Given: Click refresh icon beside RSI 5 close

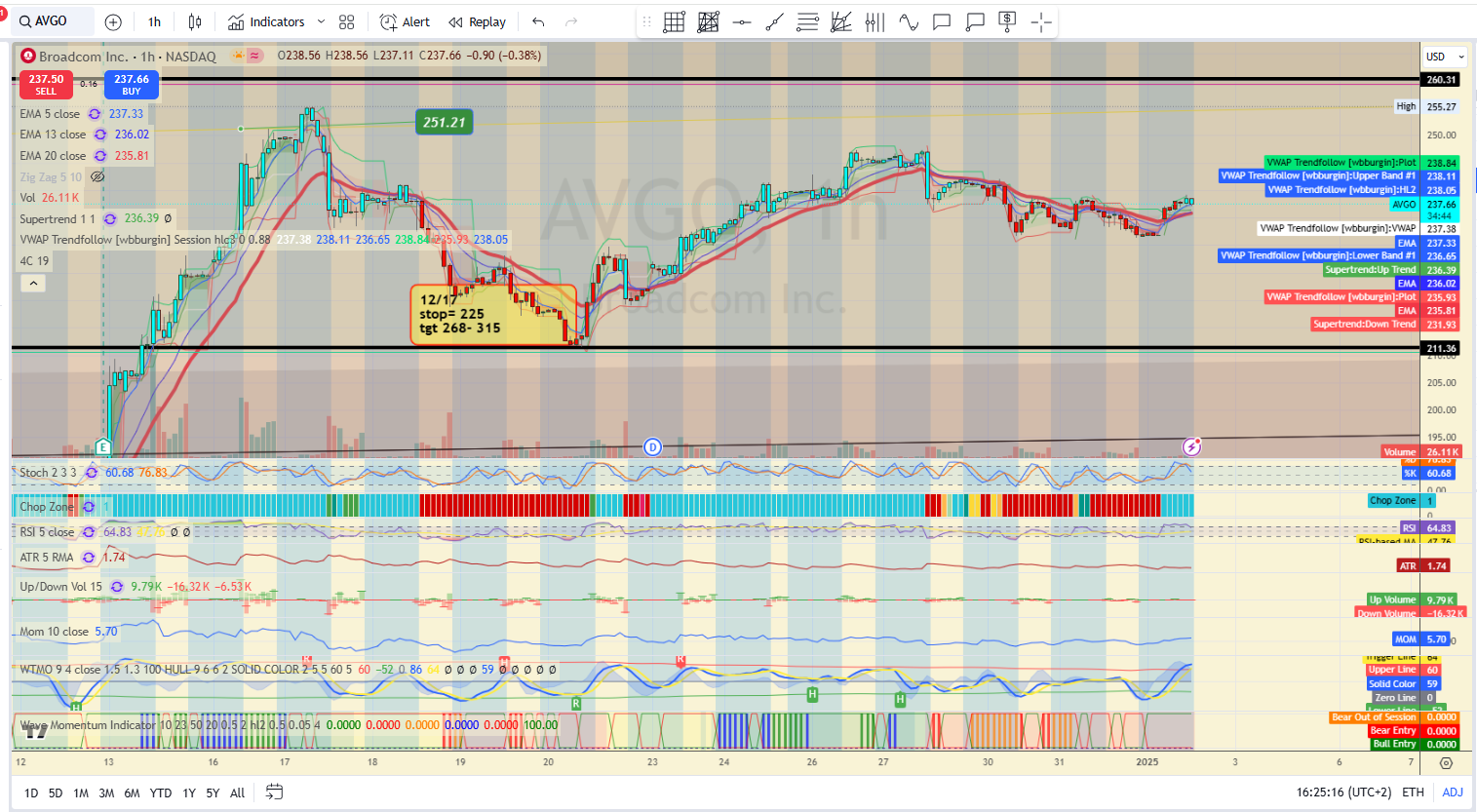Looking at the screenshot, I should pos(89,532).
